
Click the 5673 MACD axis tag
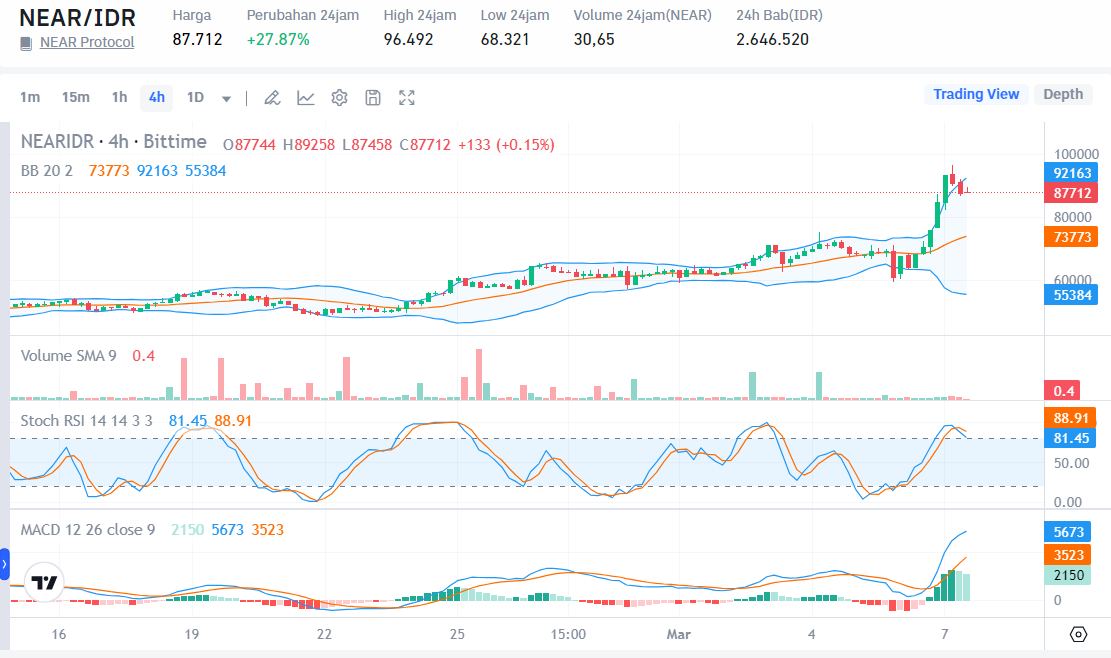pyautogui.click(x=1068, y=532)
